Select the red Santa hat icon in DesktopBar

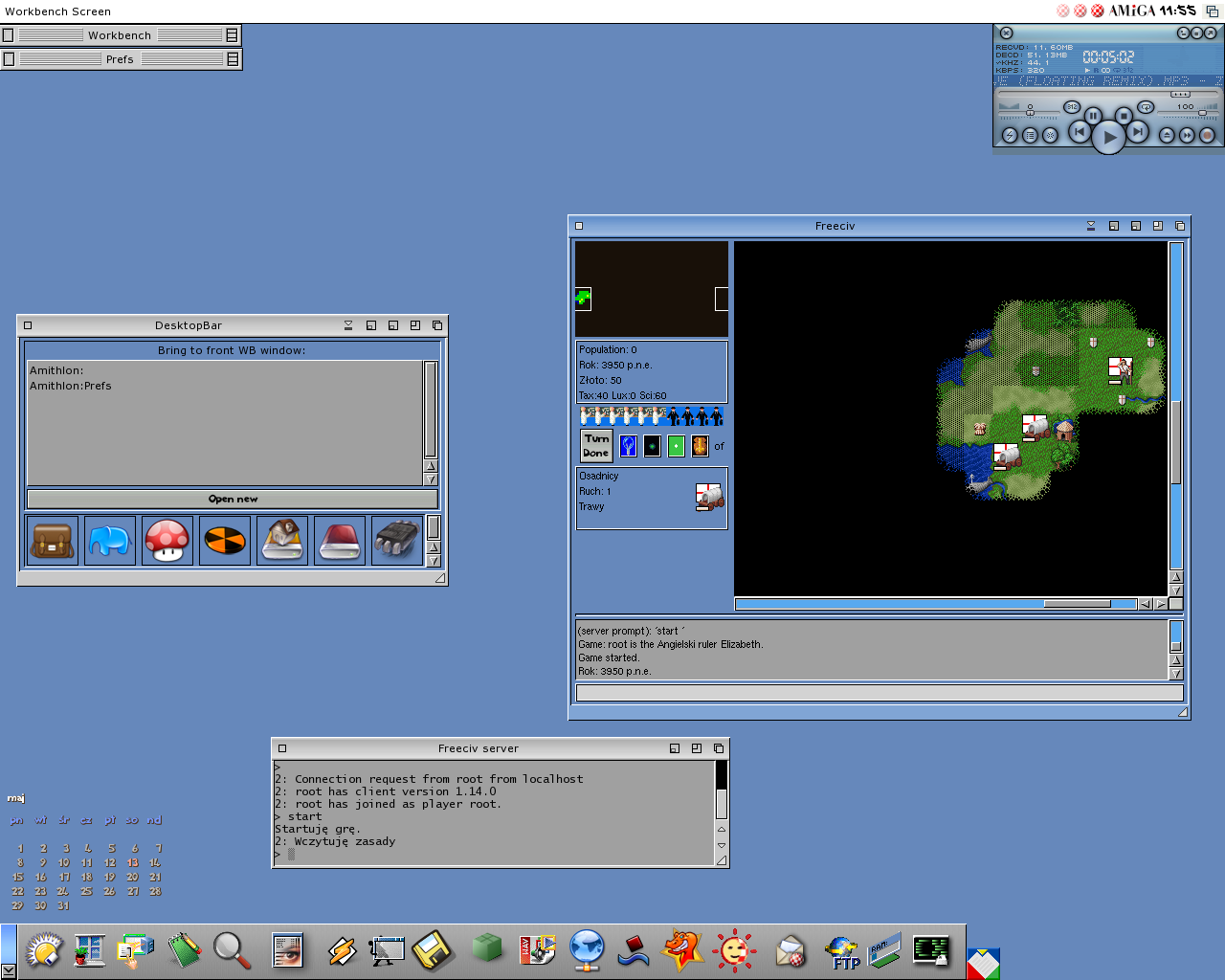[340, 541]
